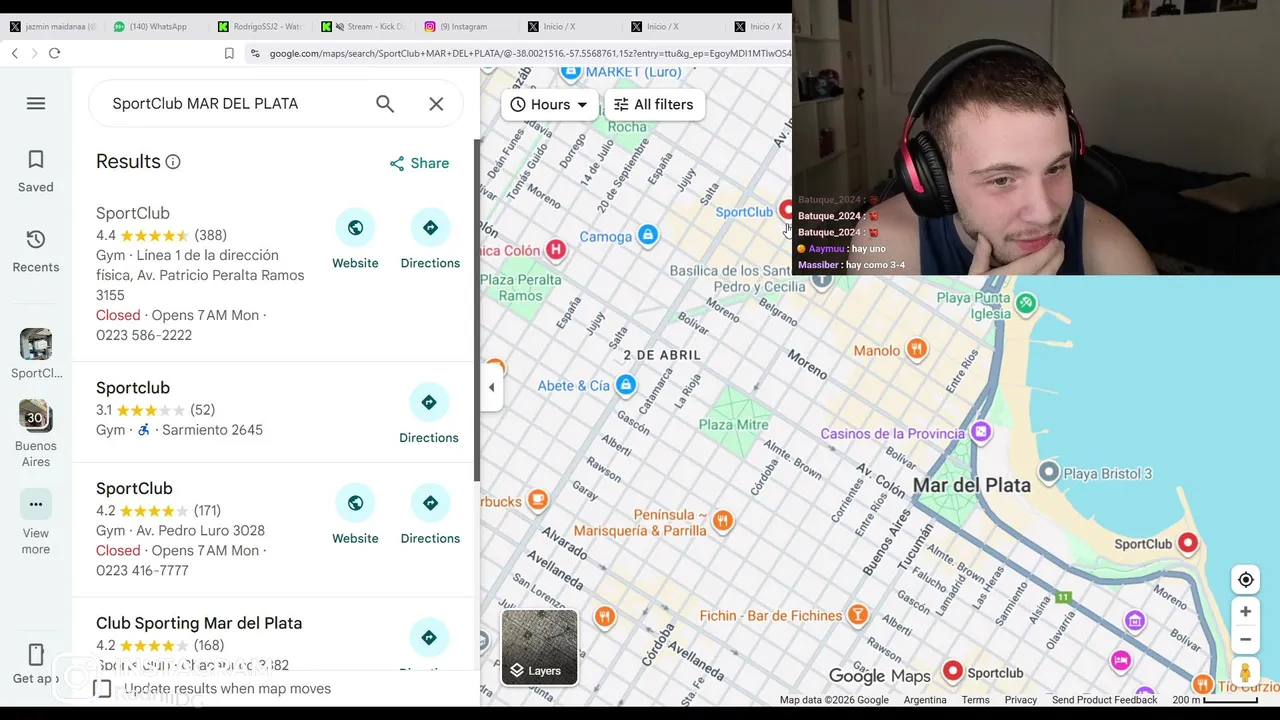The height and width of the screenshot is (720, 1280).
Task: Open Website for SportClub Peralta Ramos 3155
Action: (355, 240)
